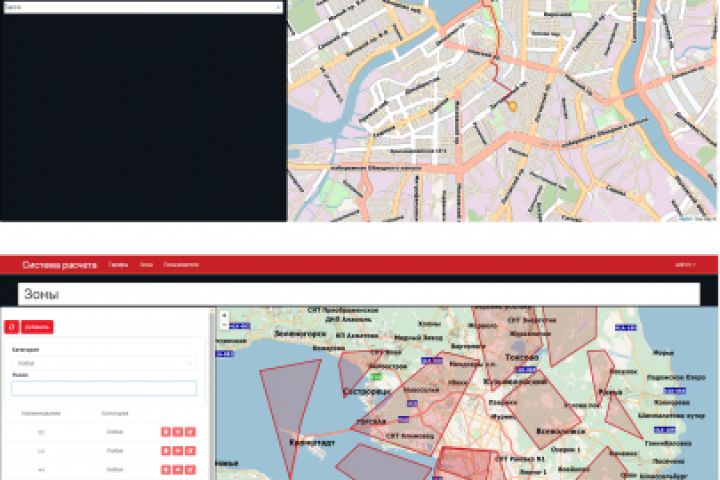720x480 pixels.
Task: Open the admin user dropdown in red navbar
Action: 685,265
